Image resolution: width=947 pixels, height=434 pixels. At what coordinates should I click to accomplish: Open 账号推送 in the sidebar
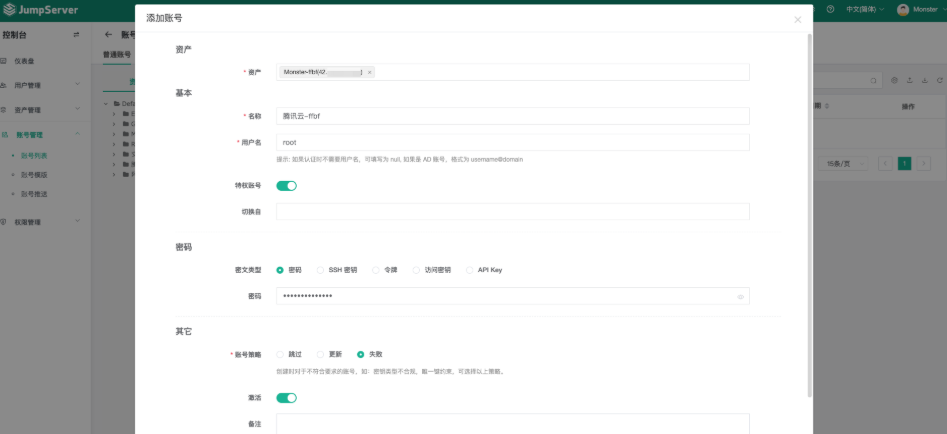tap(34, 194)
